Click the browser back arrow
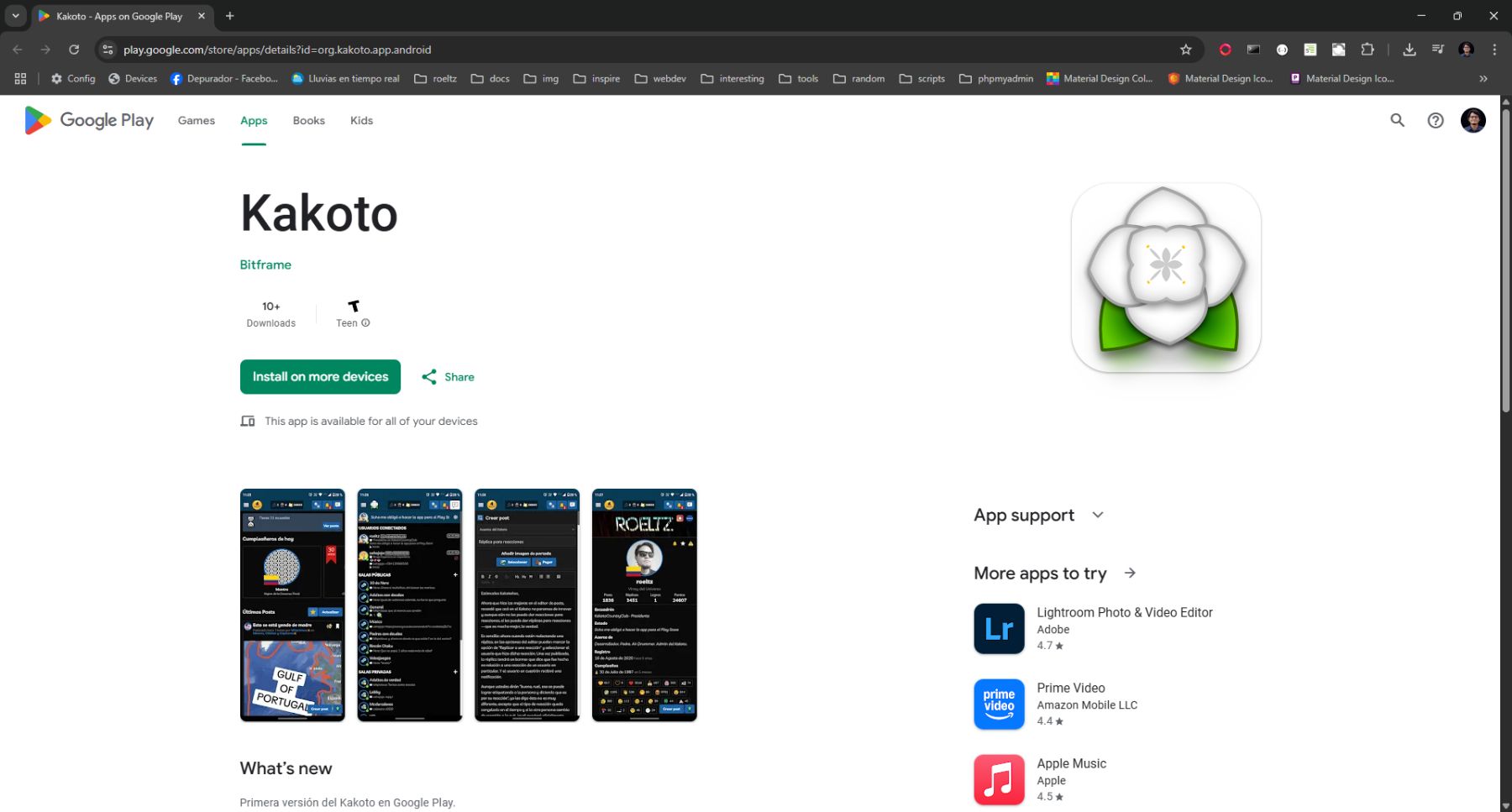The height and width of the screenshot is (812, 1512). [x=18, y=50]
